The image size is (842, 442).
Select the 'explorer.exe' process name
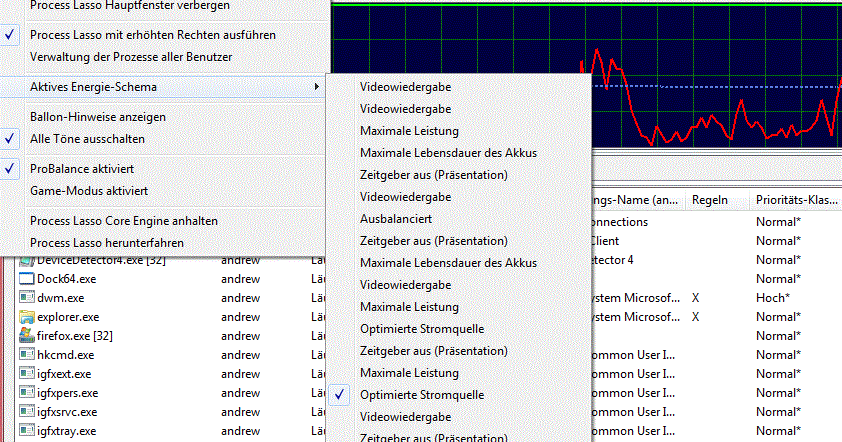point(68,317)
